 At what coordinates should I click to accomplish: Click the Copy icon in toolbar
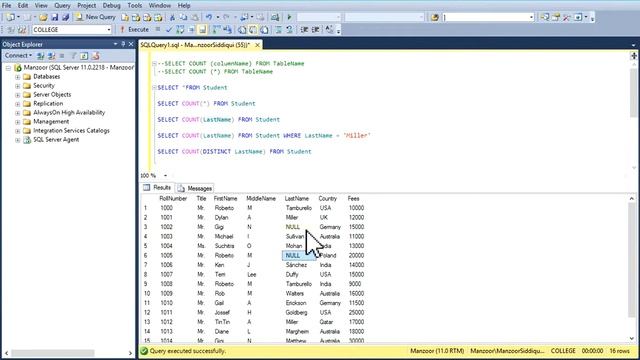pyautogui.click(x=184, y=17)
